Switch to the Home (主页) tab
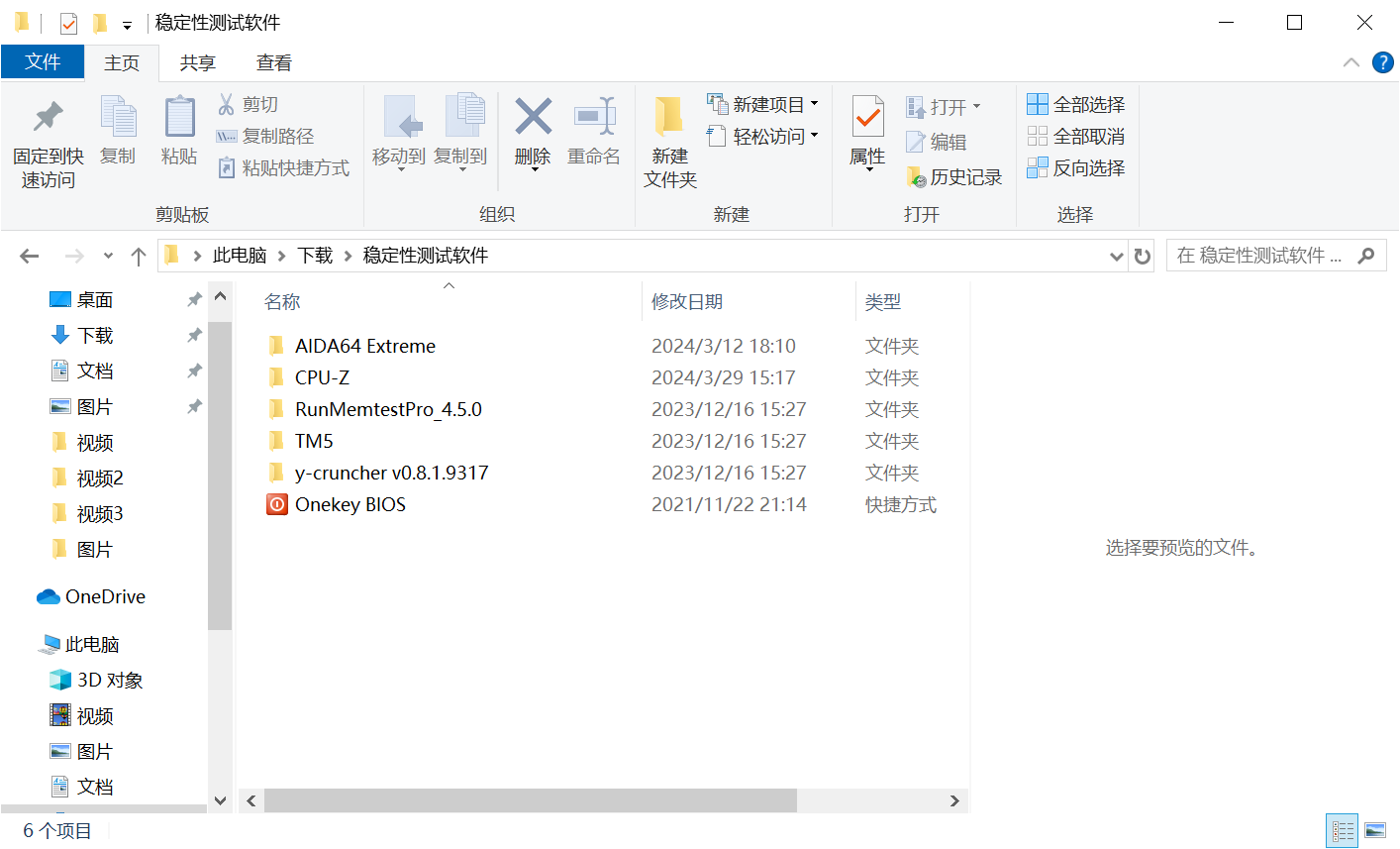 122,62
